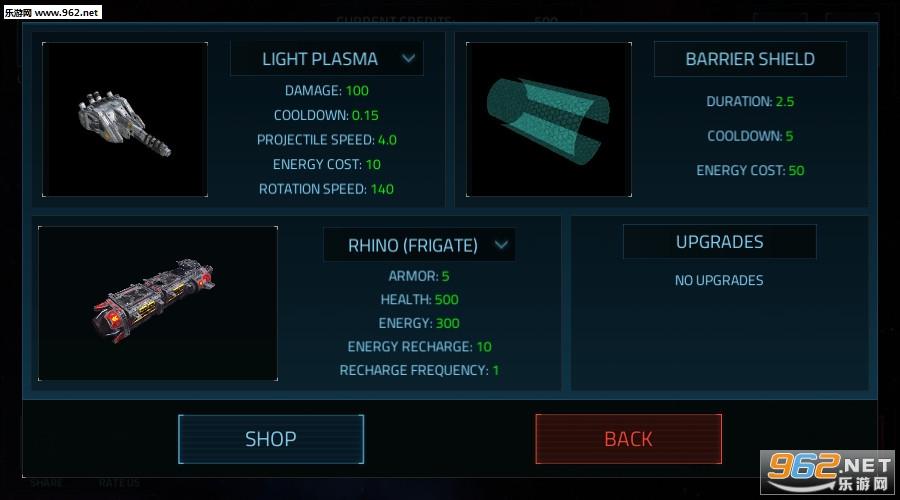Click the shield Duration stat line

(x=750, y=101)
